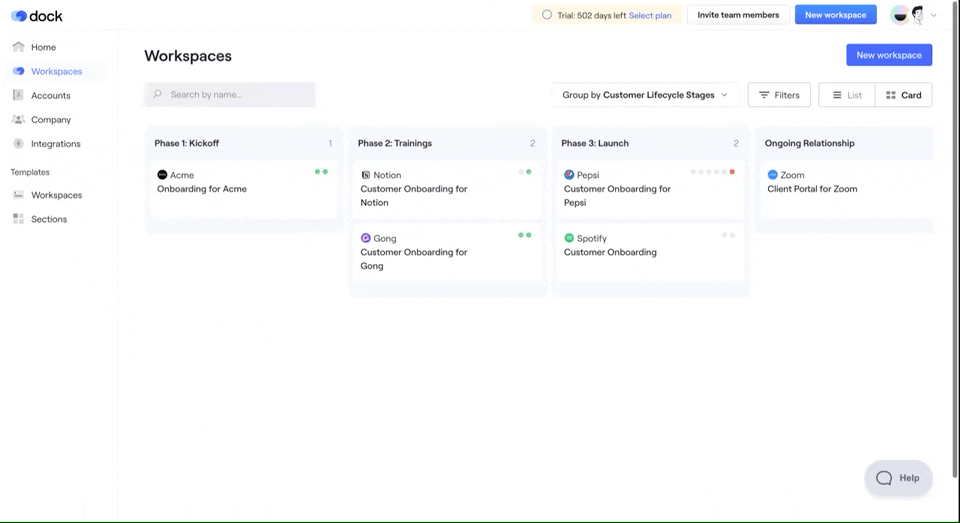
Task: Open Workspaces in the main sidebar
Action: (x=56, y=71)
